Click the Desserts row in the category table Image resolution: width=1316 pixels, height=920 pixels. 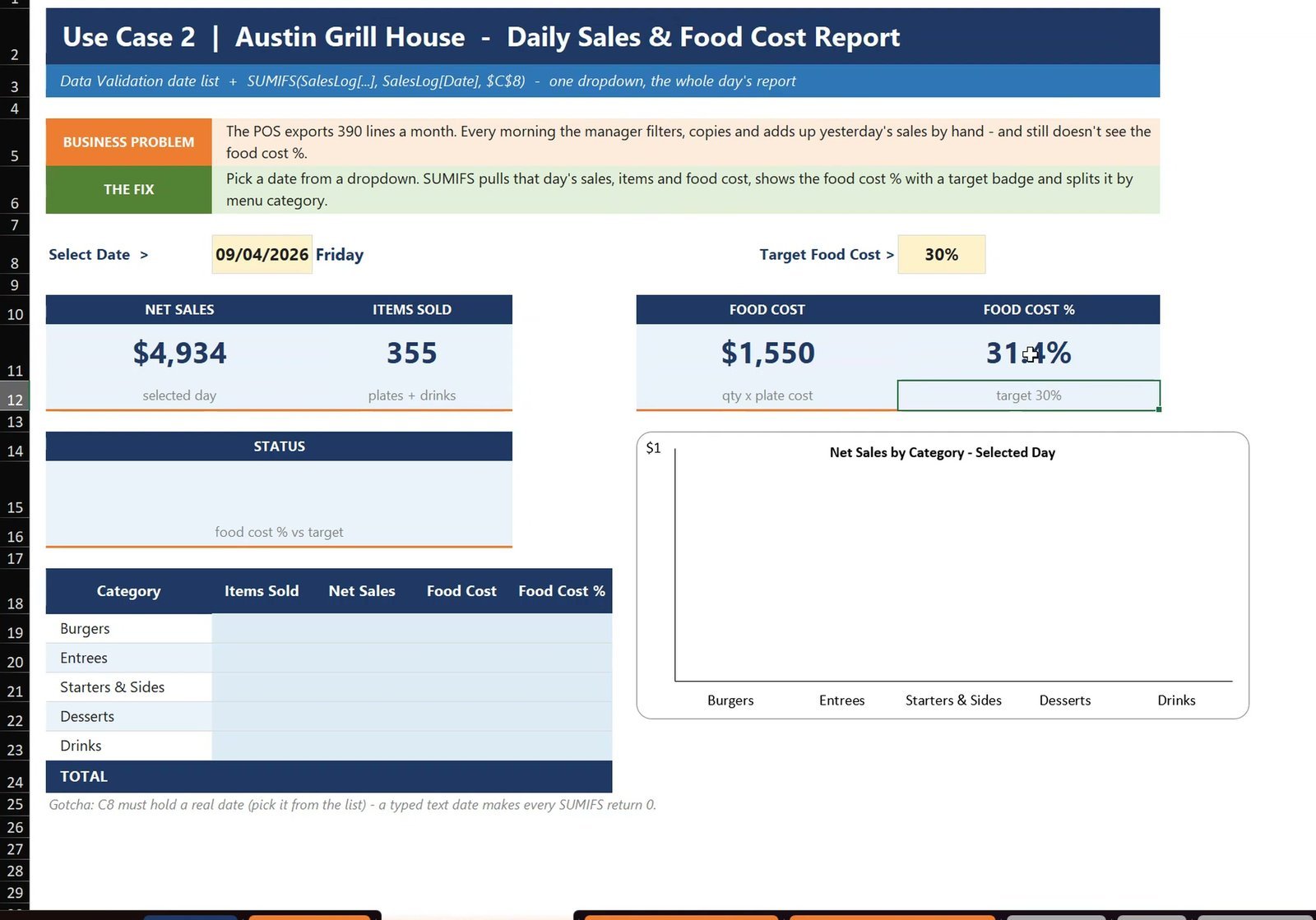329,717
